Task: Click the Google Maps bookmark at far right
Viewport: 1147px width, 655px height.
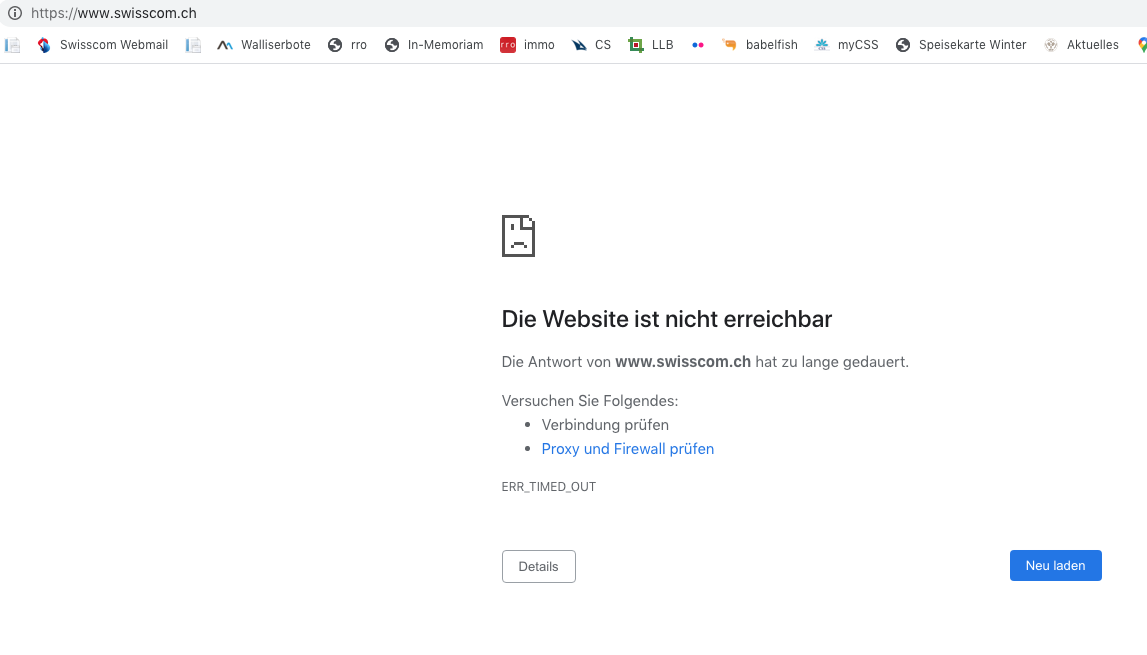Action: pyautogui.click(x=1142, y=45)
